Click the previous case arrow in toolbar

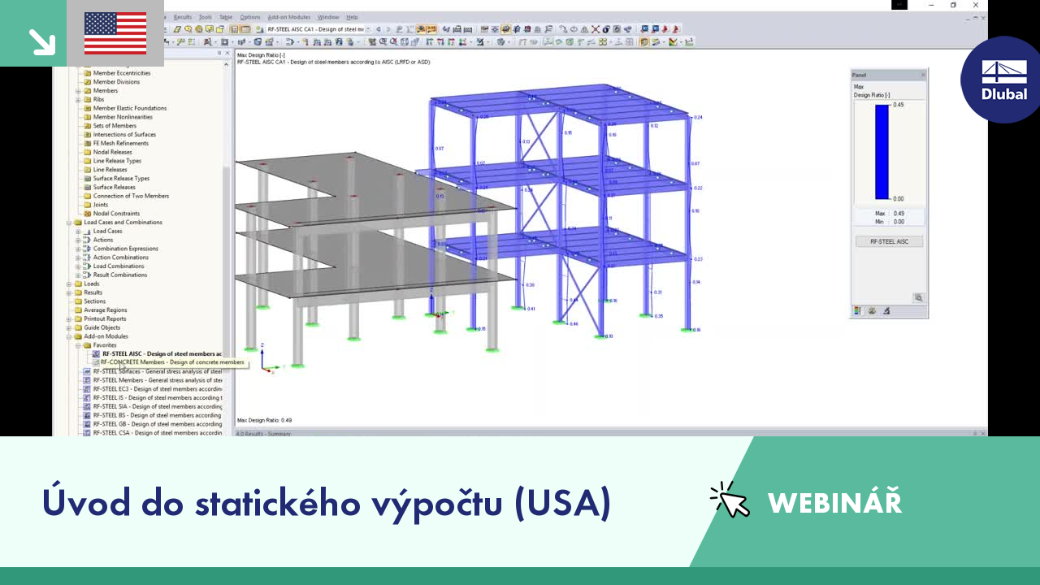click(x=379, y=29)
